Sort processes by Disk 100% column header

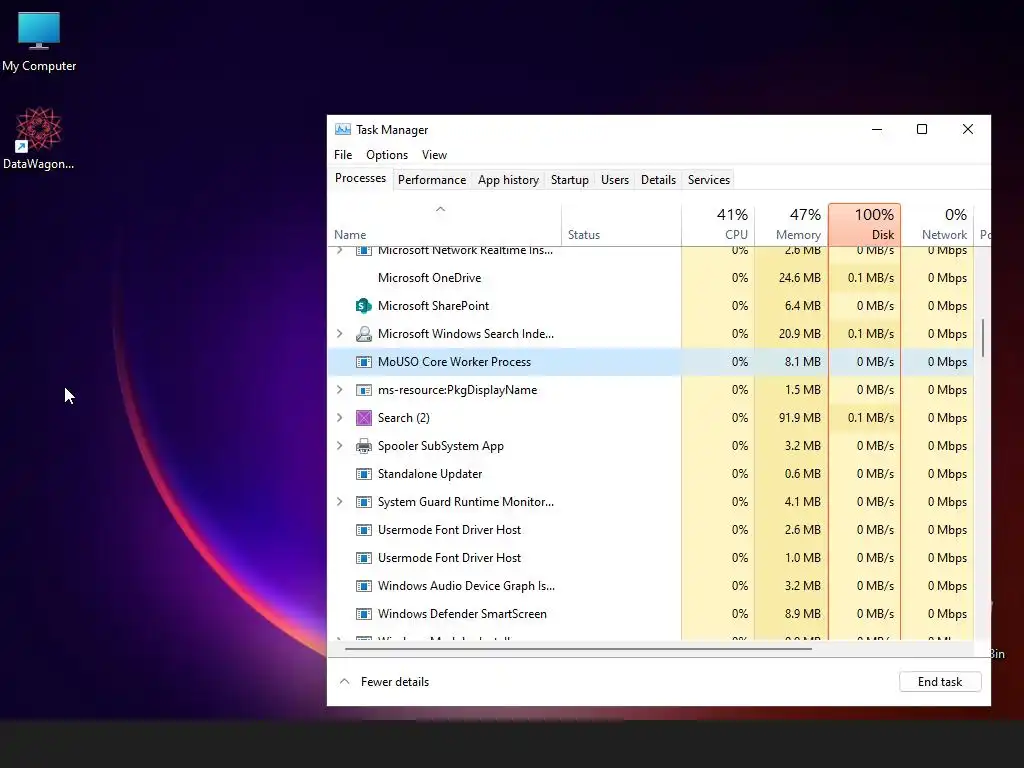pyautogui.click(x=865, y=224)
